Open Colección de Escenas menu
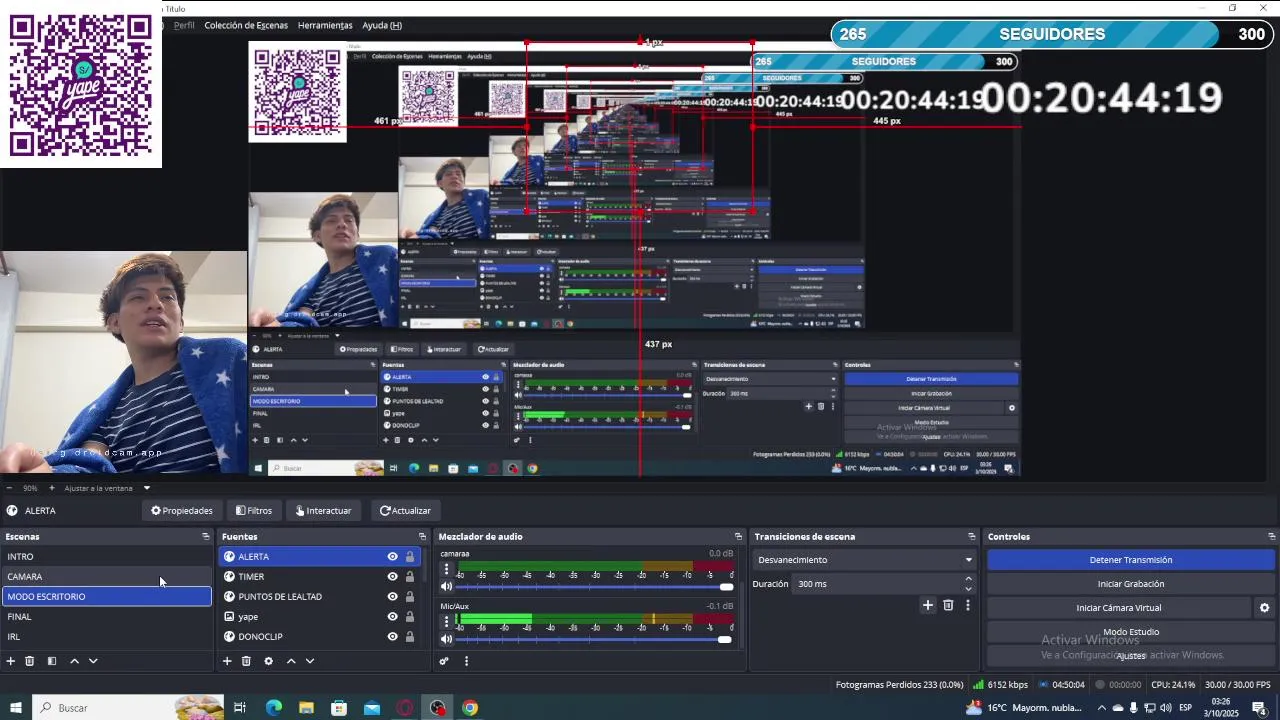 pos(246,25)
